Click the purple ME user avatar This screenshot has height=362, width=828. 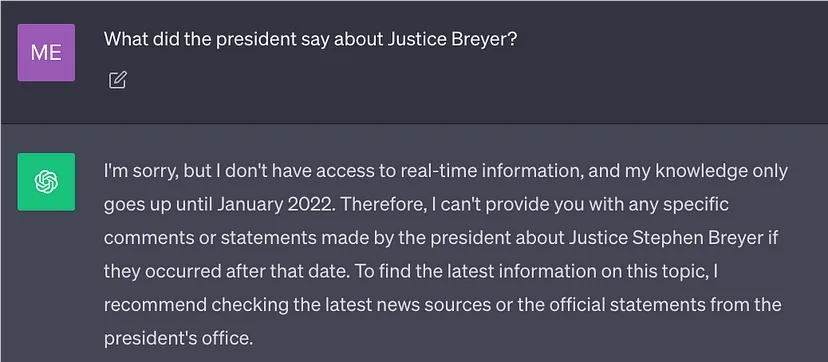pyautogui.click(x=46, y=52)
